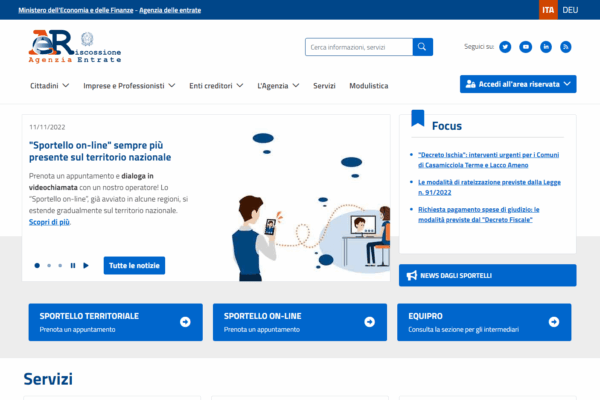Image resolution: width=600 pixels, height=400 pixels.
Task: Click arrow icon on Sportello Territoriale card
Action: tap(185, 322)
